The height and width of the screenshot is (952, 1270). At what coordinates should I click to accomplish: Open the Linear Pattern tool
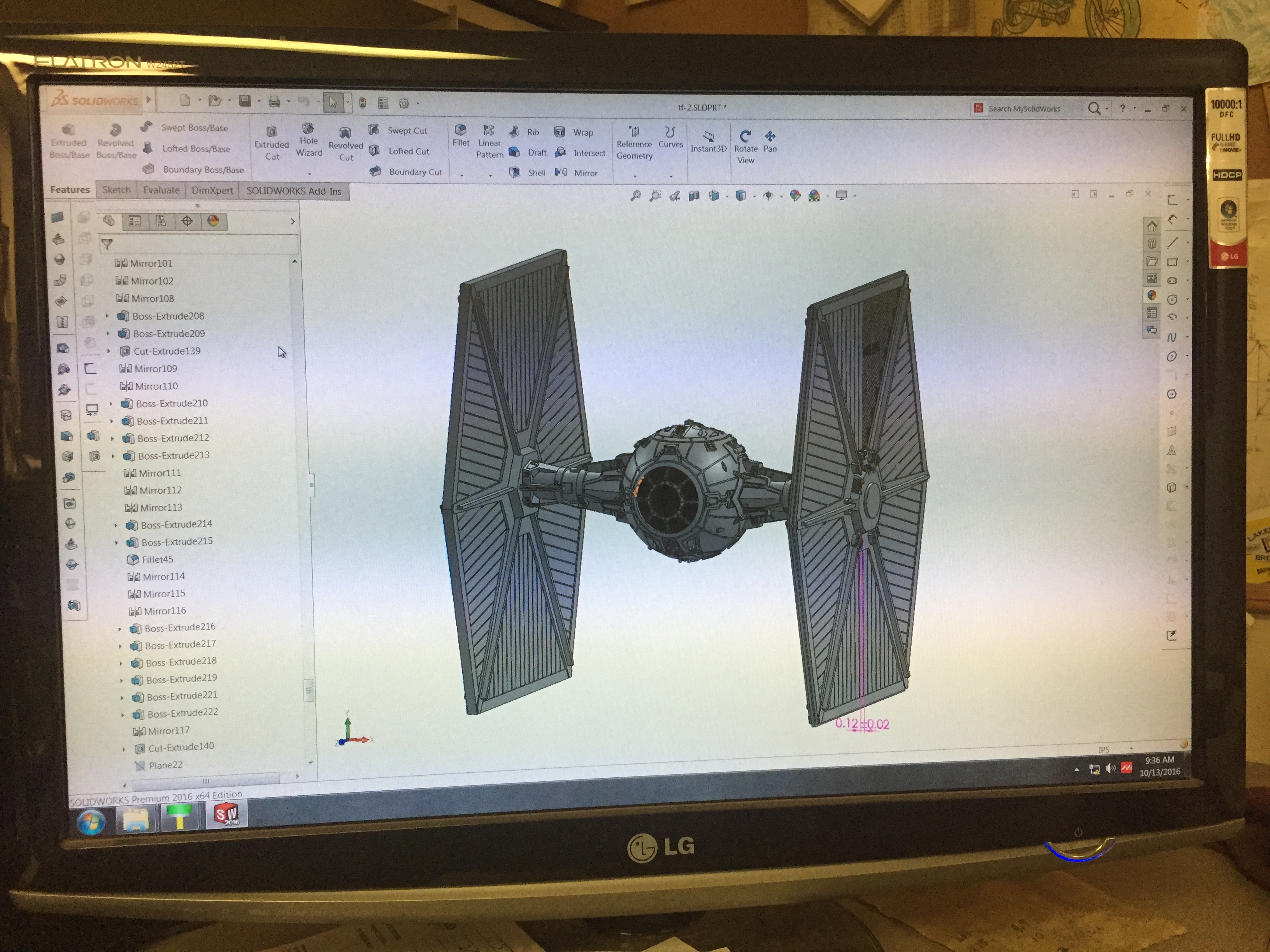coord(489,141)
